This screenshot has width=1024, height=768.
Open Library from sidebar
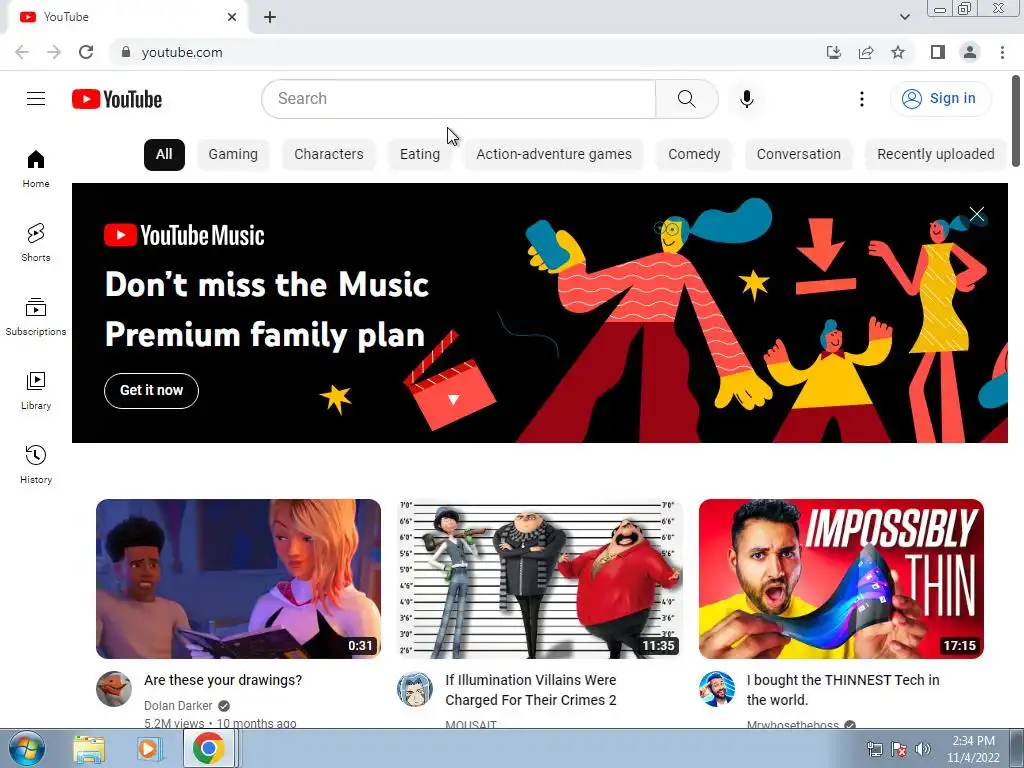tap(36, 391)
